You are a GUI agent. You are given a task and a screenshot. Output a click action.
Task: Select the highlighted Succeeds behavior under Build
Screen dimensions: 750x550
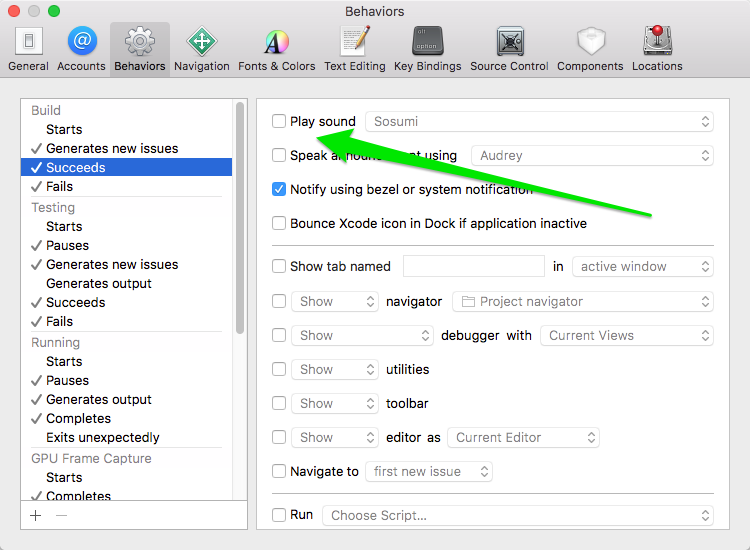pyautogui.click(x=127, y=167)
